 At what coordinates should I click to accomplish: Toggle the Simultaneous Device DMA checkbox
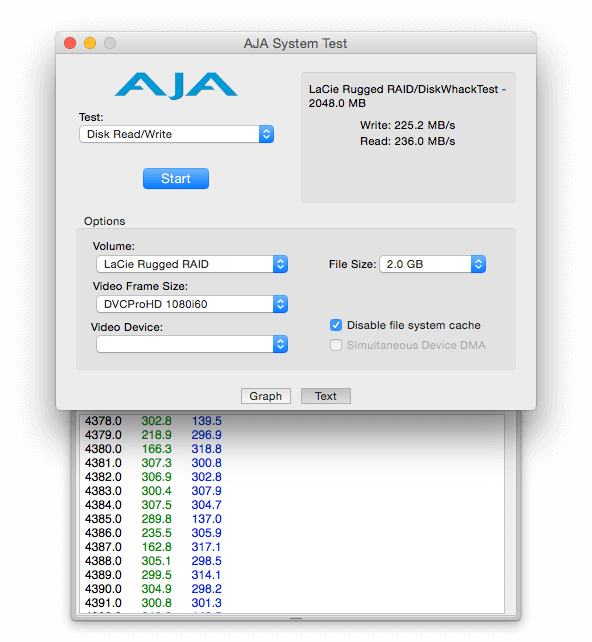336,345
